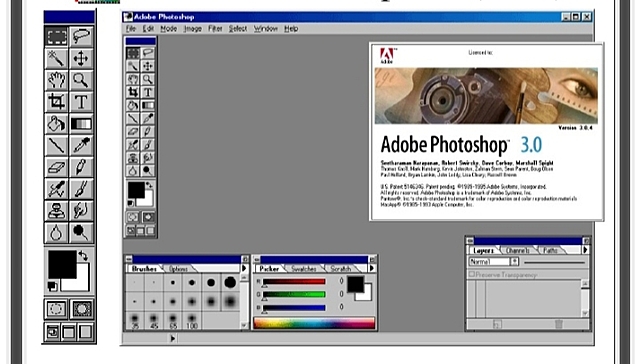Viewport: 640px width, 364px height.
Task: Open the Select menu
Action: (x=238, y=29)
